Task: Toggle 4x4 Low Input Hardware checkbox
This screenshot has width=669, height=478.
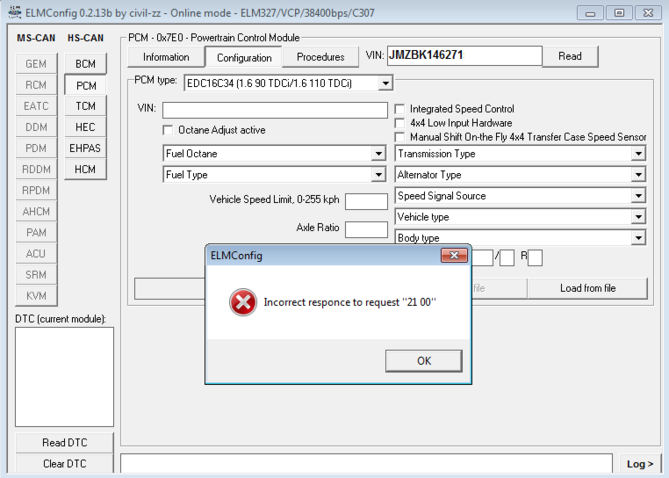Action: (400, 123)
